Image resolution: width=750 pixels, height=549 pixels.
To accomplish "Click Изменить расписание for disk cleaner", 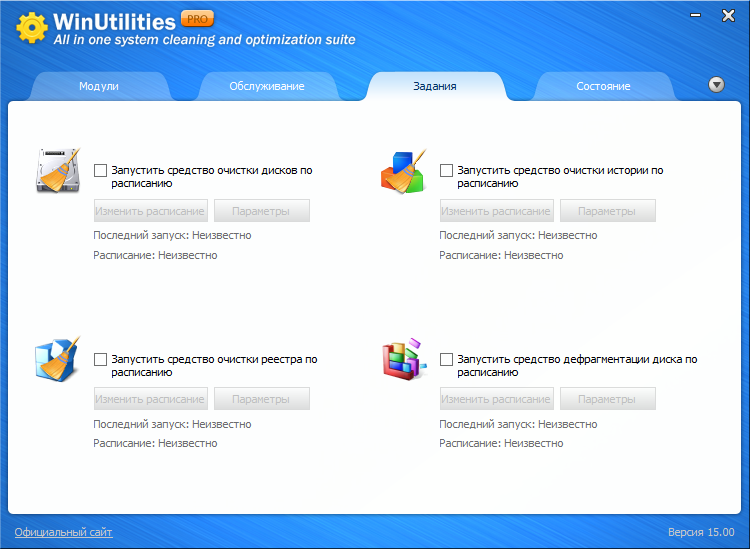I will click(151, 211).
